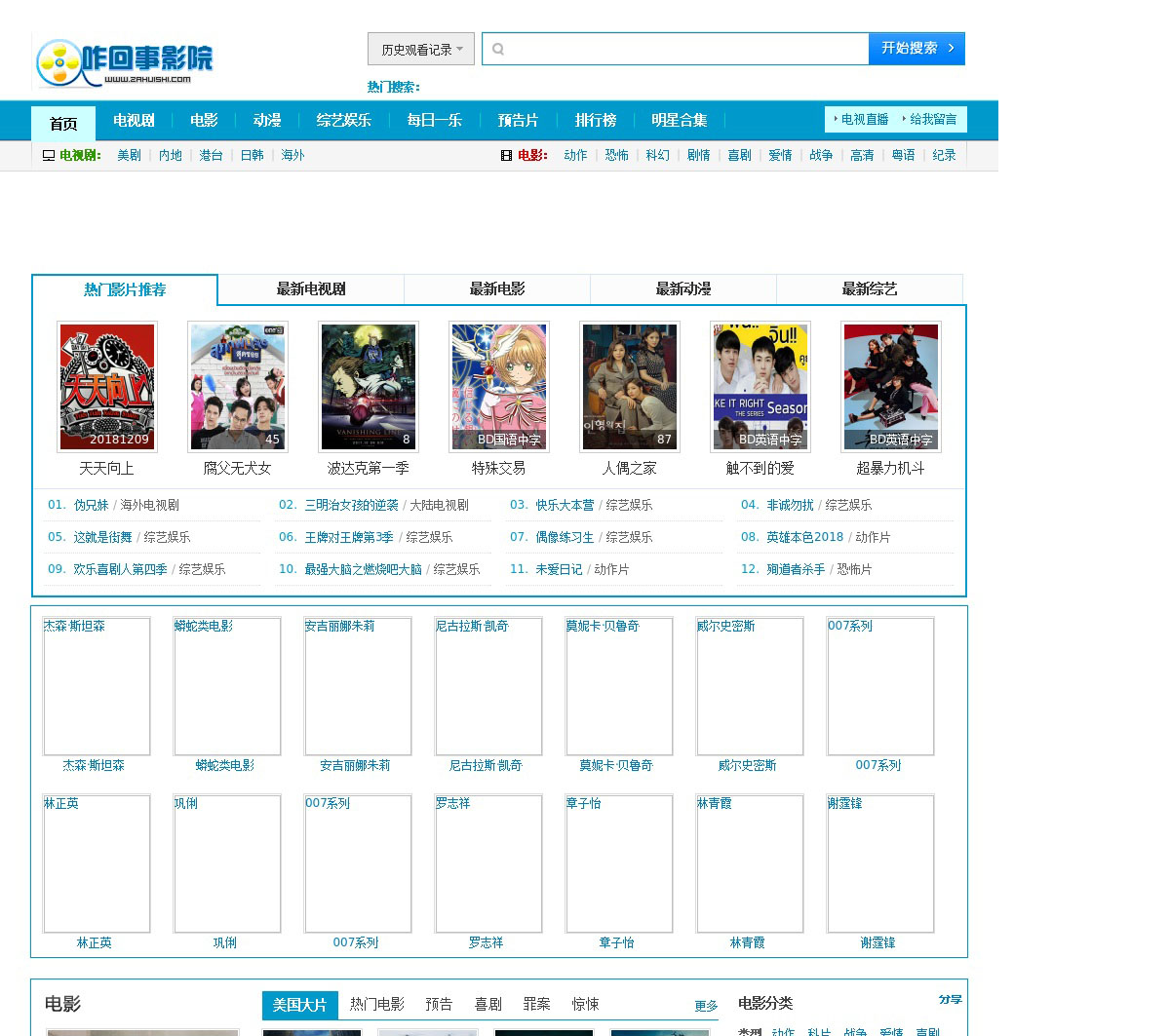This screenshot has height=1036, width=1170.
Task: Click the 咋回事影院 site logo
Action: [124, 63]
